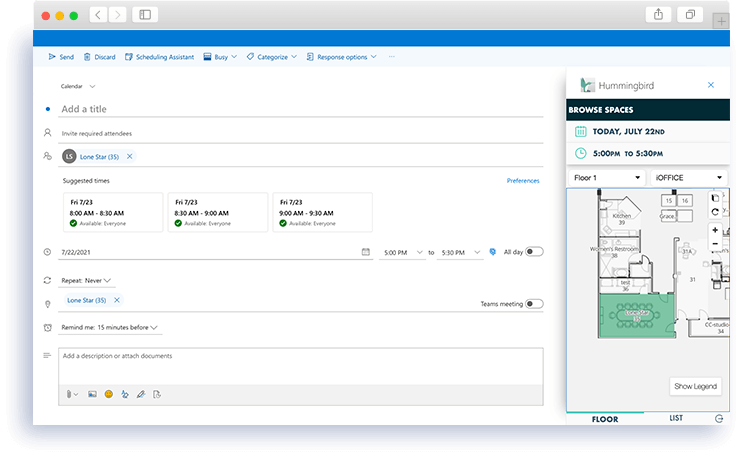Click the time zone globe icon

pyautogui.click(x=493, y=252)
